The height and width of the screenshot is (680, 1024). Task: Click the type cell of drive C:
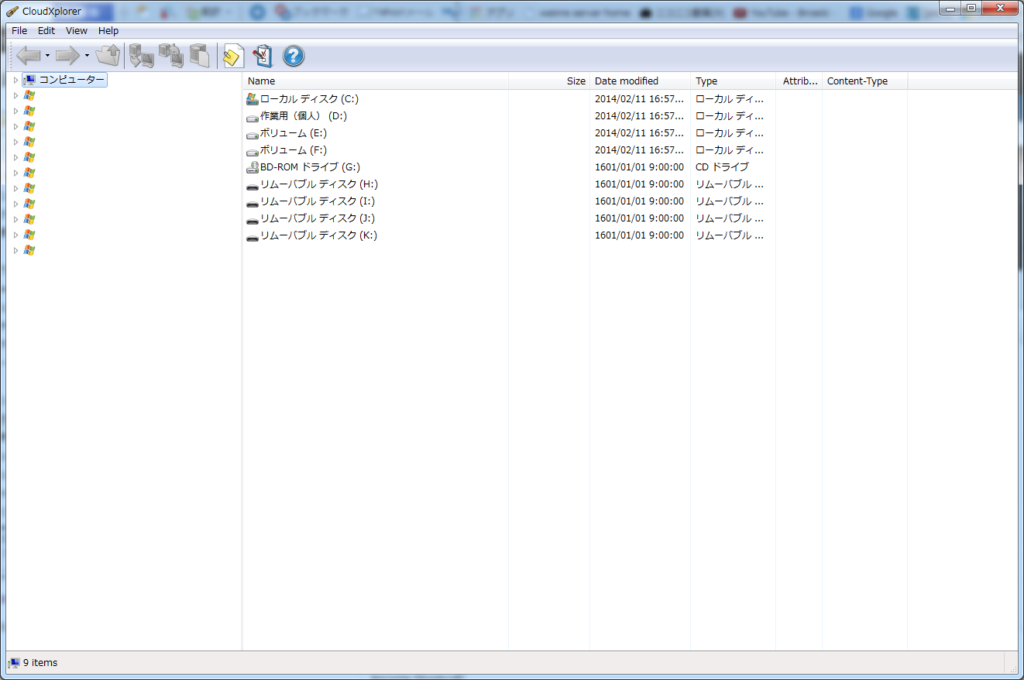point(729,99)
